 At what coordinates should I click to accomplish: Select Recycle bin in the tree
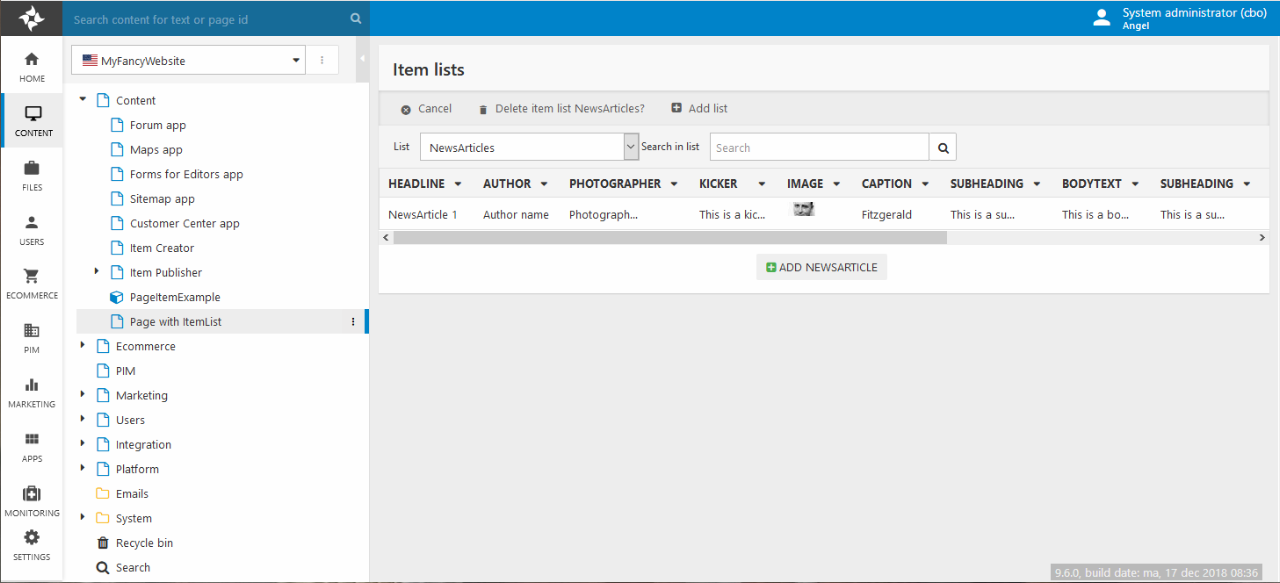(x=144, y=543)
